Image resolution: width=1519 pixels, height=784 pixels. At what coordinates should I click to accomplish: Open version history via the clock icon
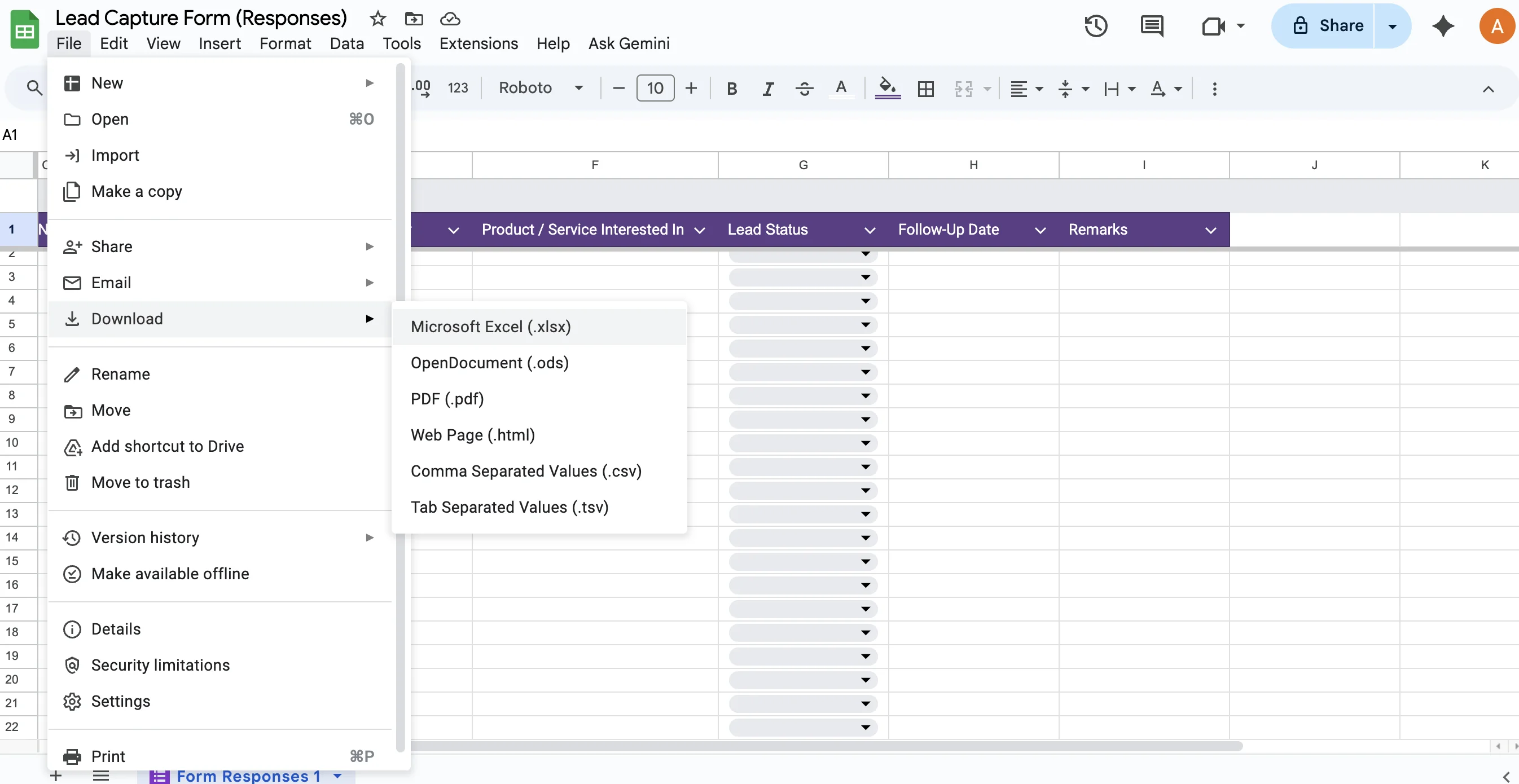pyautogui.click(x=1096, y=26)
